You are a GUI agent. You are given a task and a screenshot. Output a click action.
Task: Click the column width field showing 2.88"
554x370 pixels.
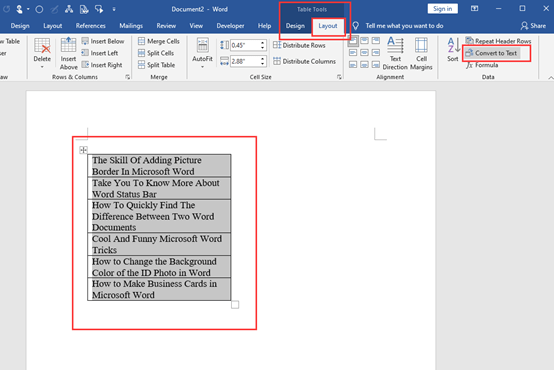(245, 61)
